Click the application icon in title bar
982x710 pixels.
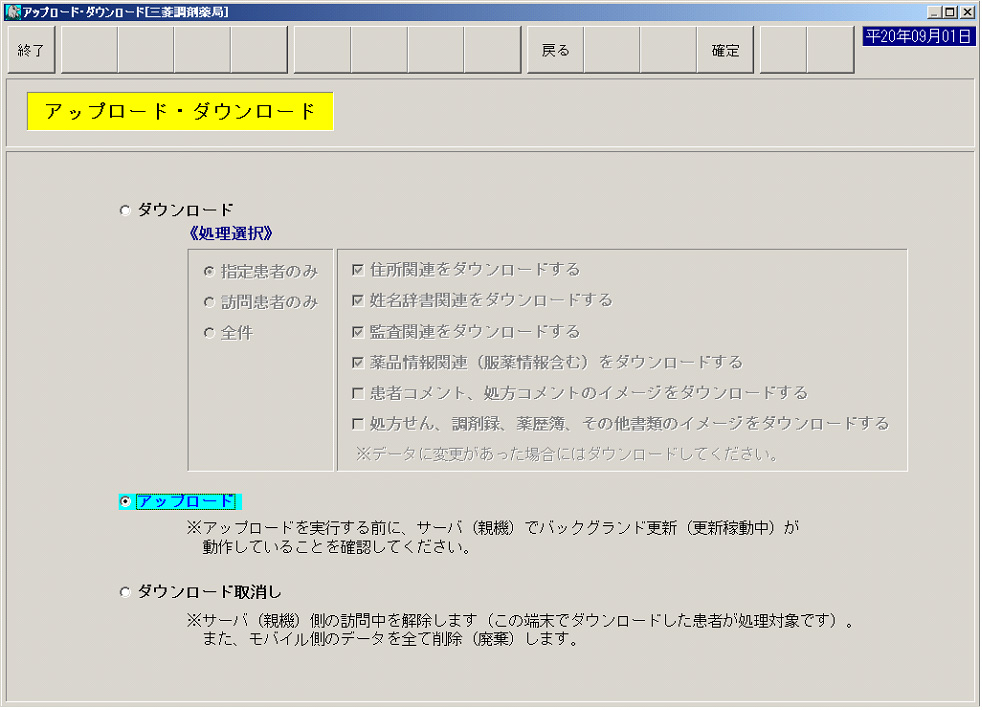point(13,12)
